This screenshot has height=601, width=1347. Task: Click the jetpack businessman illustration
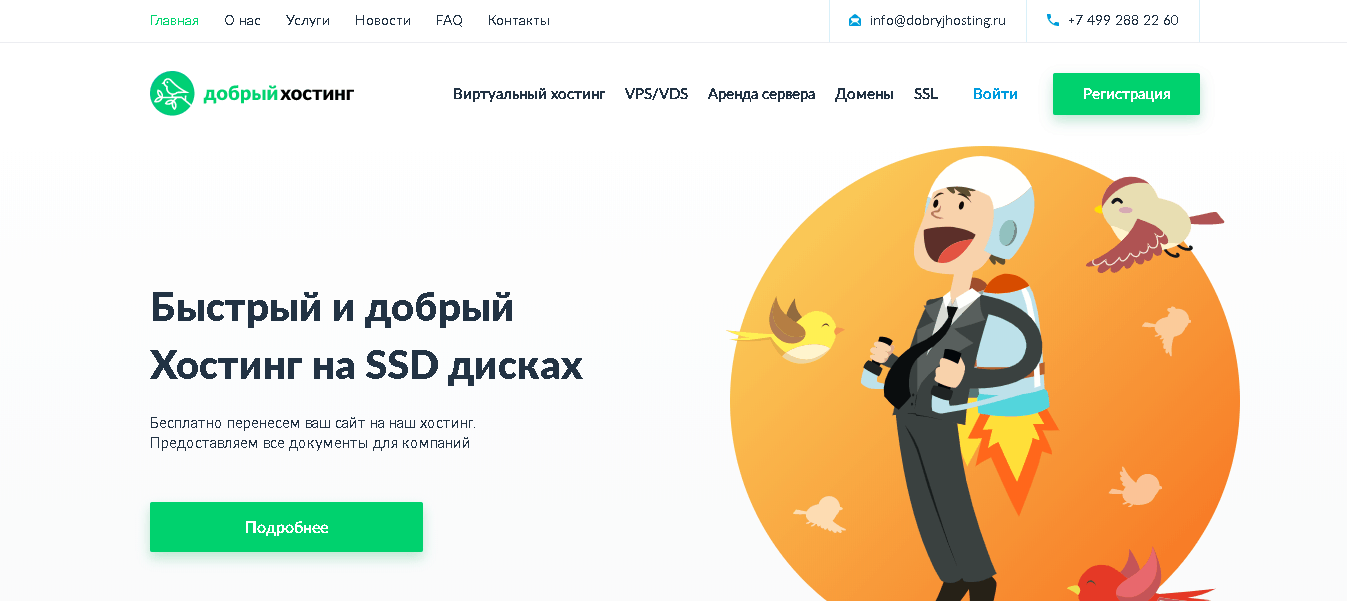tap(958, 380)
